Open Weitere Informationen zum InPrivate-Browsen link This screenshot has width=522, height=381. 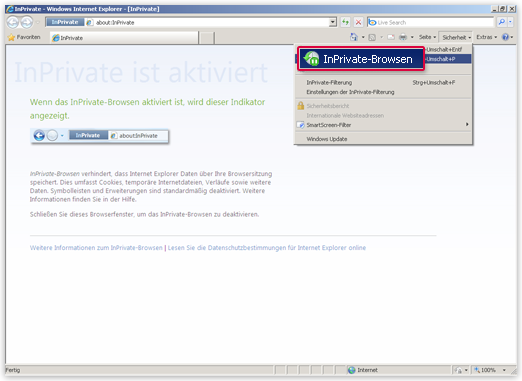click(x=96, y=248)
